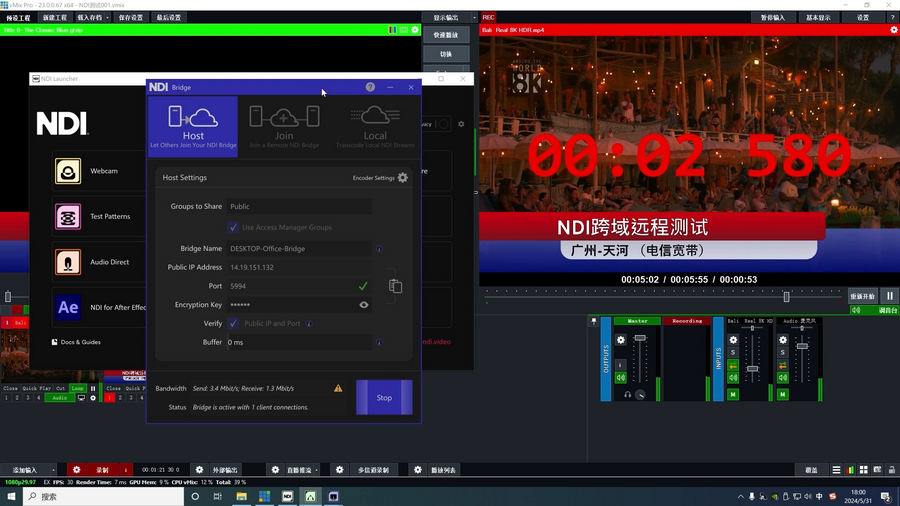Open Encoder Settings gear in NDI Bridge
The image size is (900, 506).
click(x=403, y=178)
